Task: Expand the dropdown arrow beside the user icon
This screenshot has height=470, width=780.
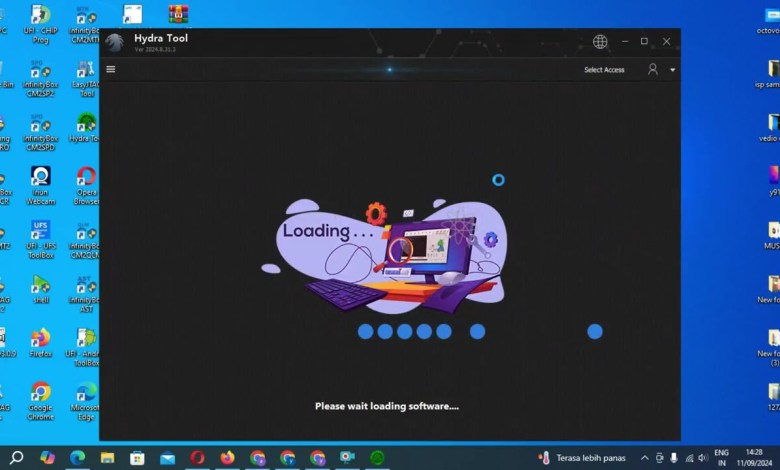Action: pos(673,70)
